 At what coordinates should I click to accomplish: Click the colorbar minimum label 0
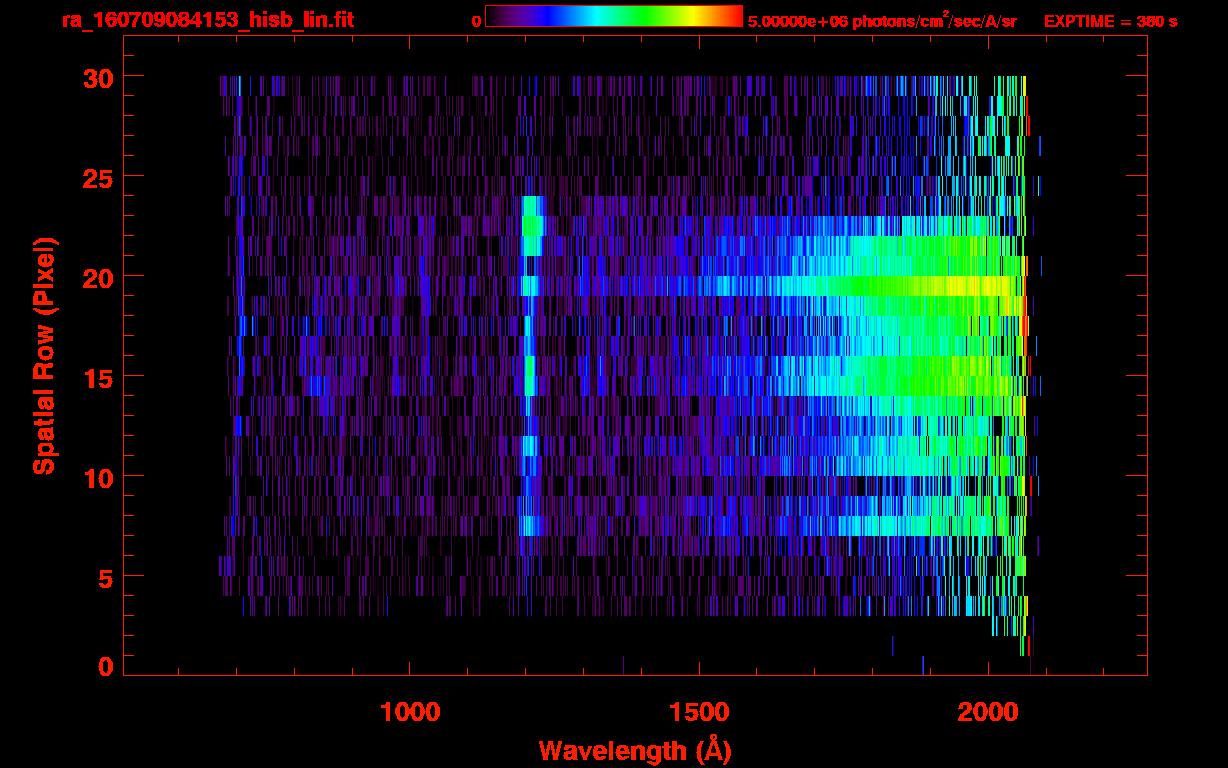[x=476, y=21]
